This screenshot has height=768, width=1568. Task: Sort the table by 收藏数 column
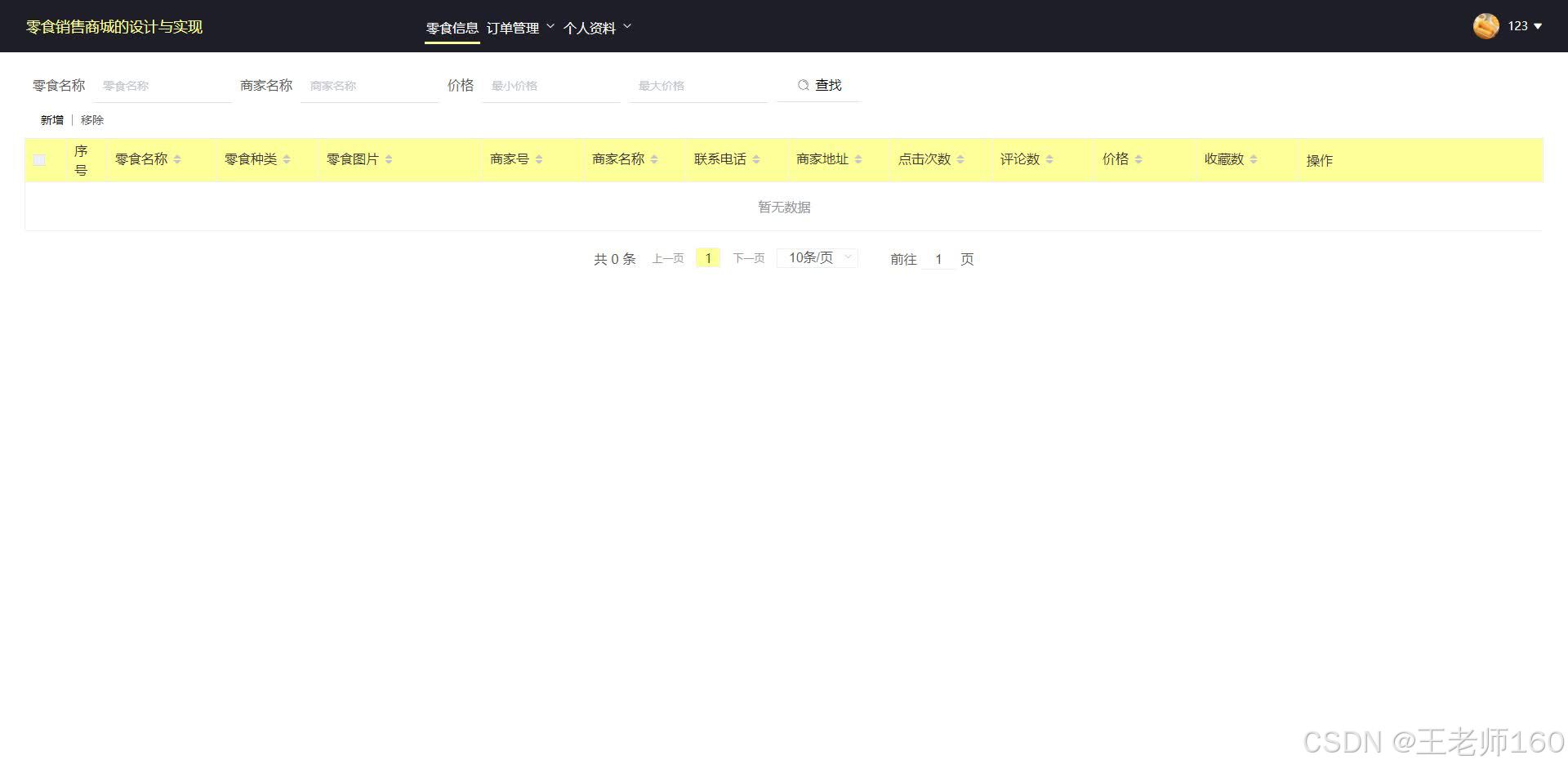coord(1254,159)
